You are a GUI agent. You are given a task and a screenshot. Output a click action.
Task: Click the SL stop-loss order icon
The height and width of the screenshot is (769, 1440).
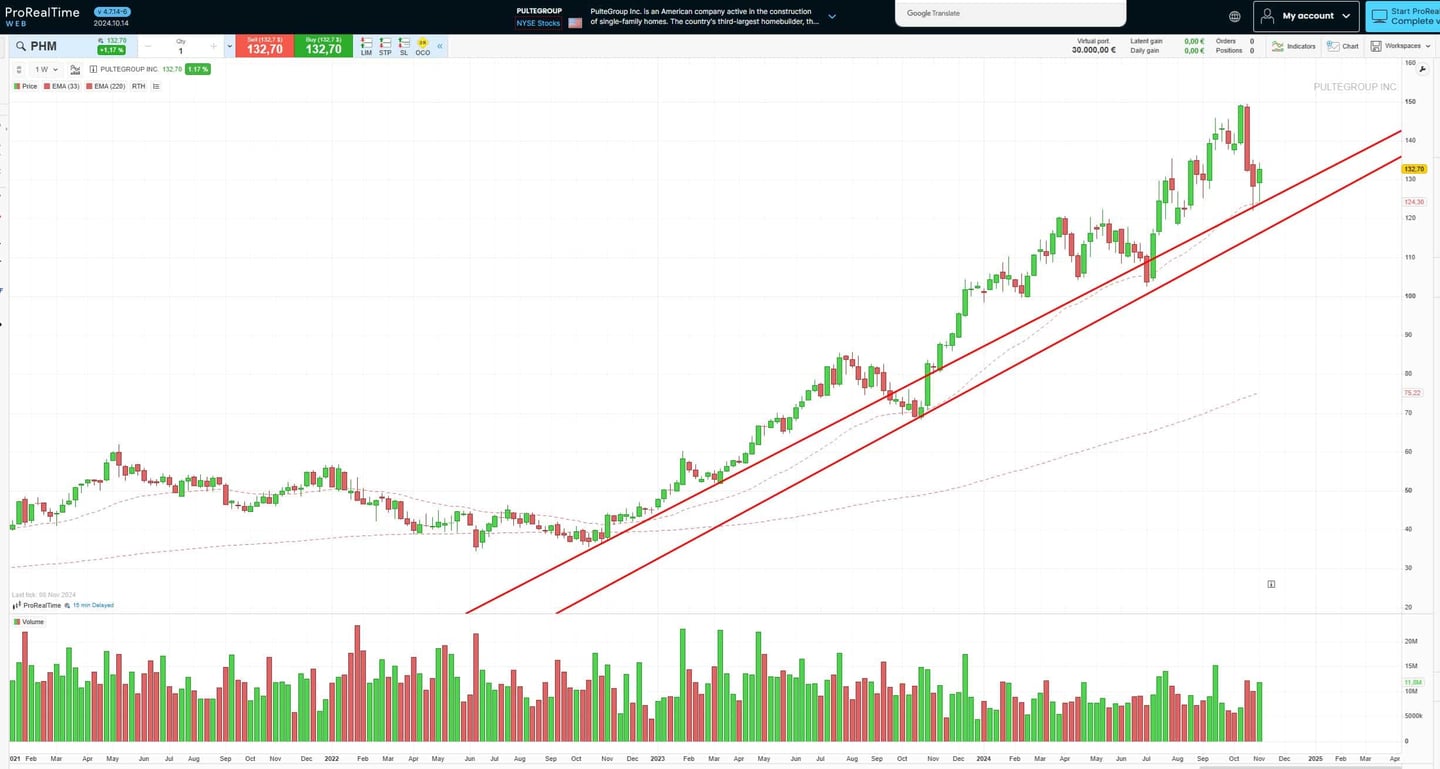[404, 46]
